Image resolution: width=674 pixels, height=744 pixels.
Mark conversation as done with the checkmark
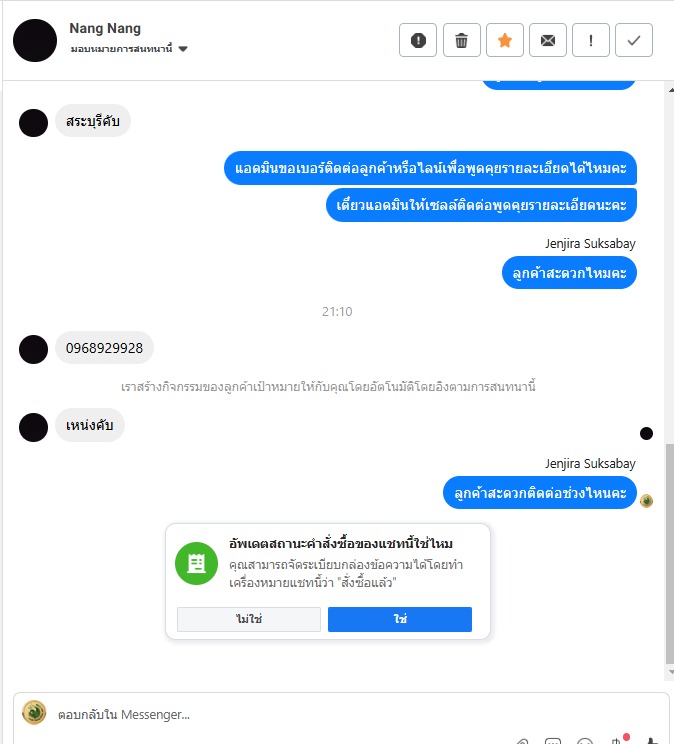[x=634, y=40]
